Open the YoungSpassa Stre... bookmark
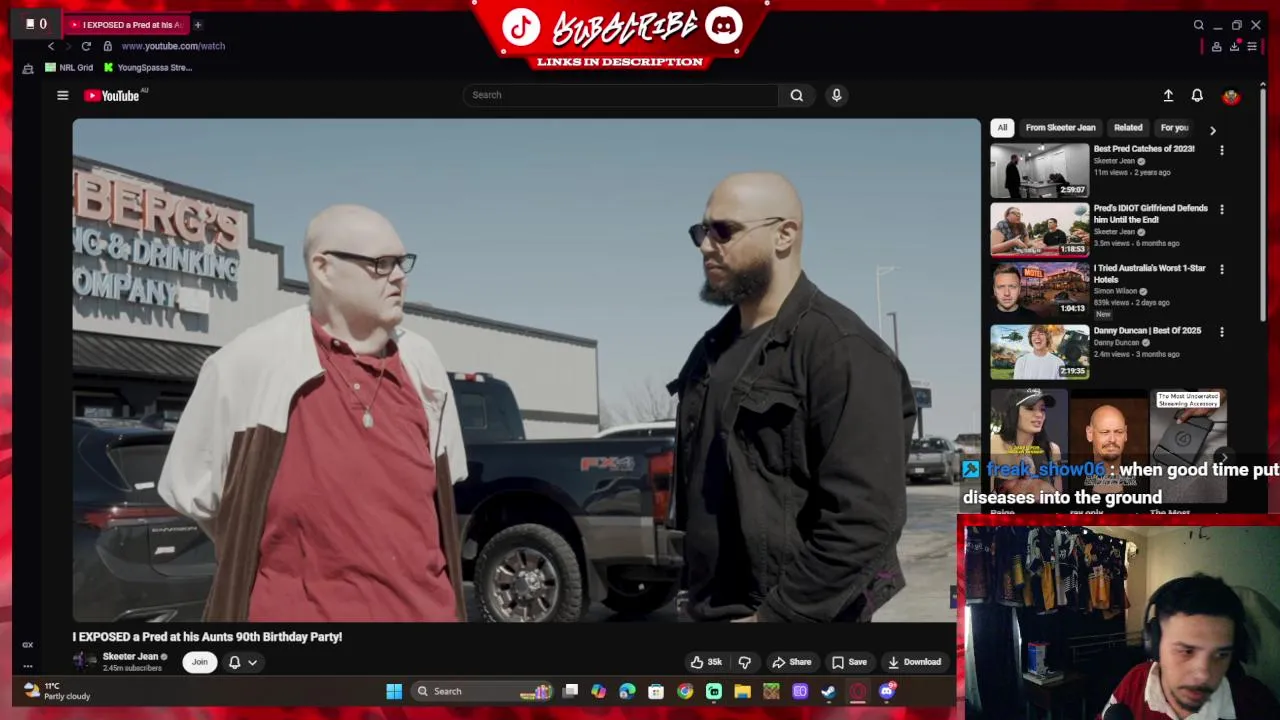This screenshot has width=1280, height=720. 147,68
